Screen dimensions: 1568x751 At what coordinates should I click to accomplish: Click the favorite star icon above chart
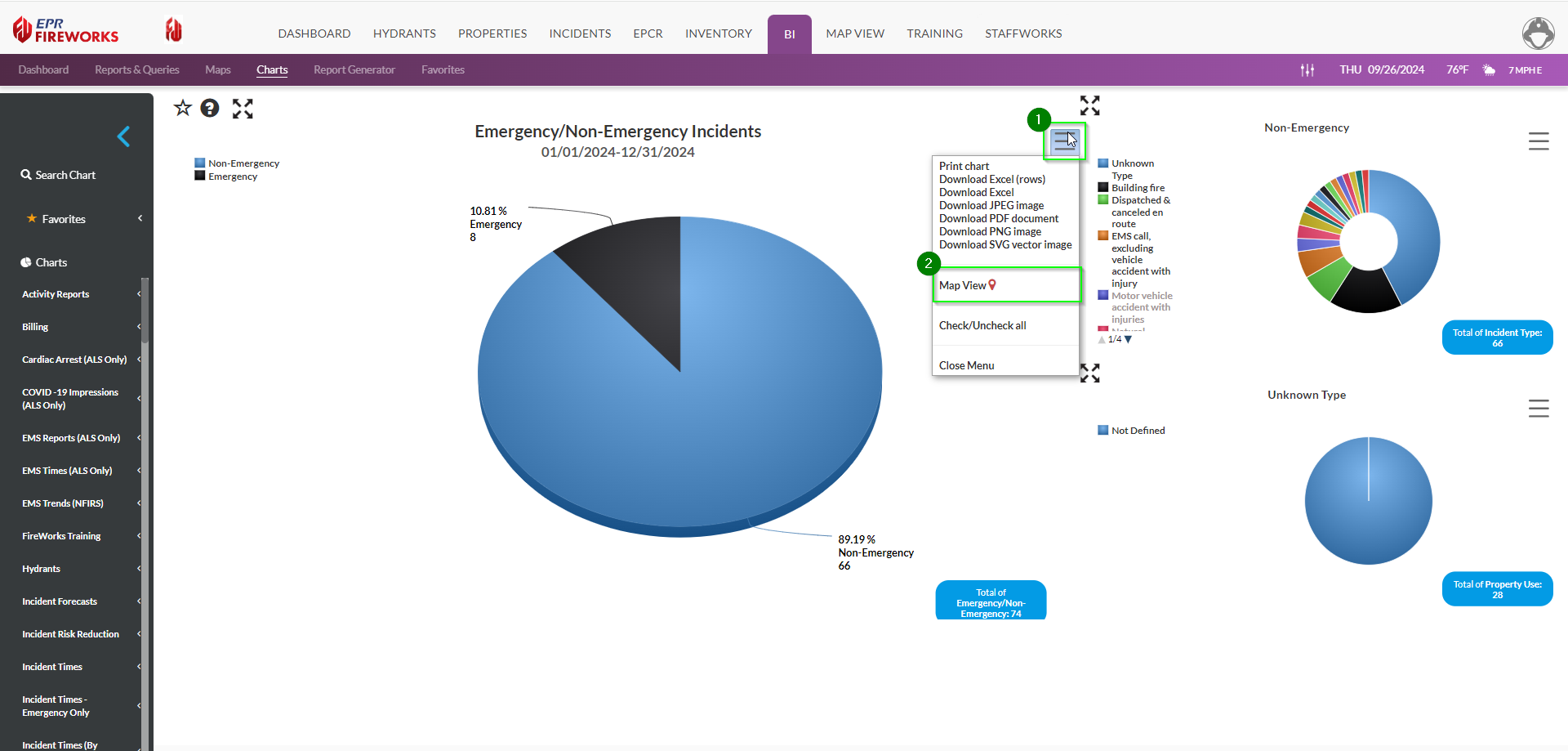(x=182, y=108)
